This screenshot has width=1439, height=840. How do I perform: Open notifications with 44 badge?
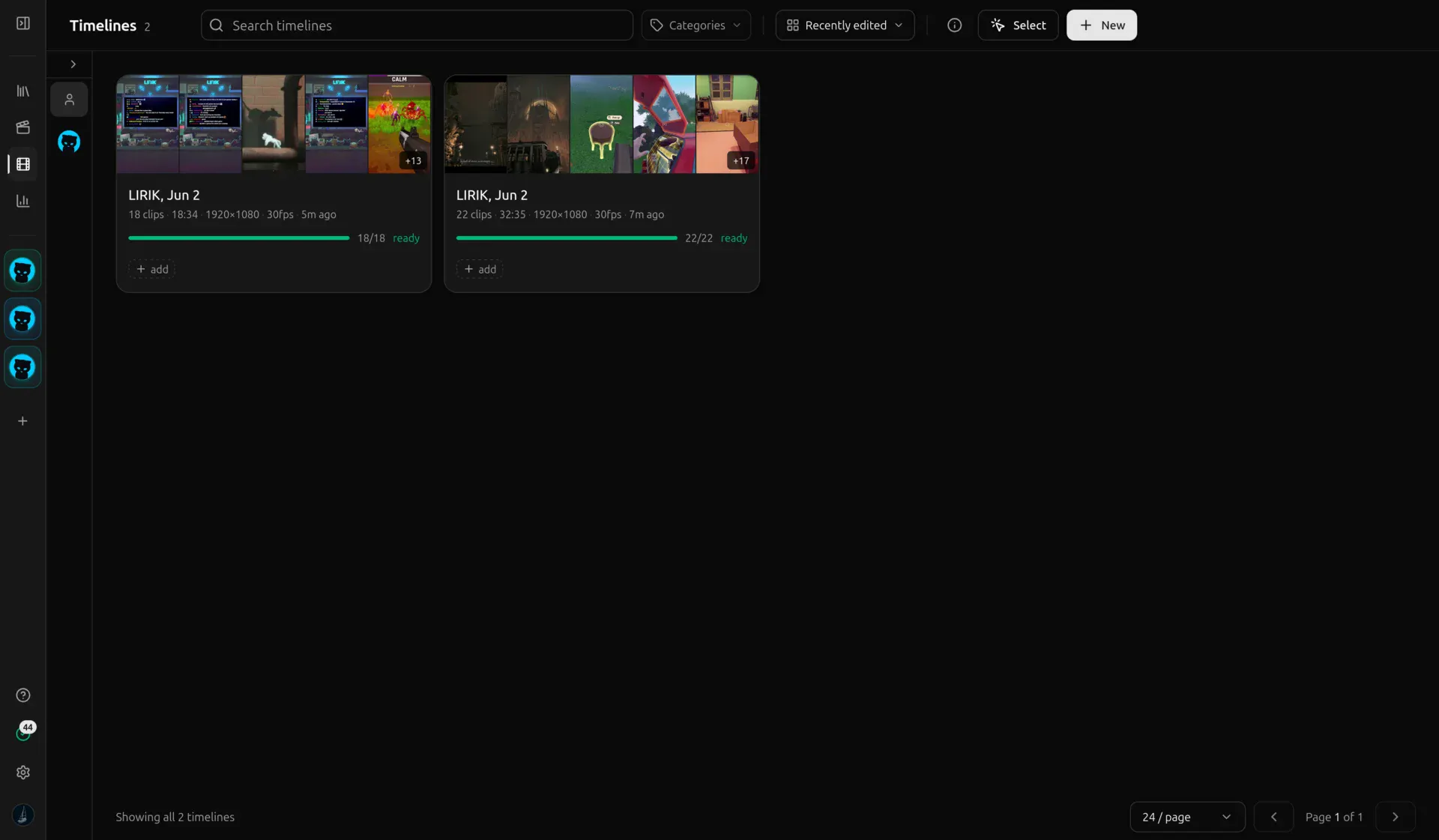click(x=24, y=732)
